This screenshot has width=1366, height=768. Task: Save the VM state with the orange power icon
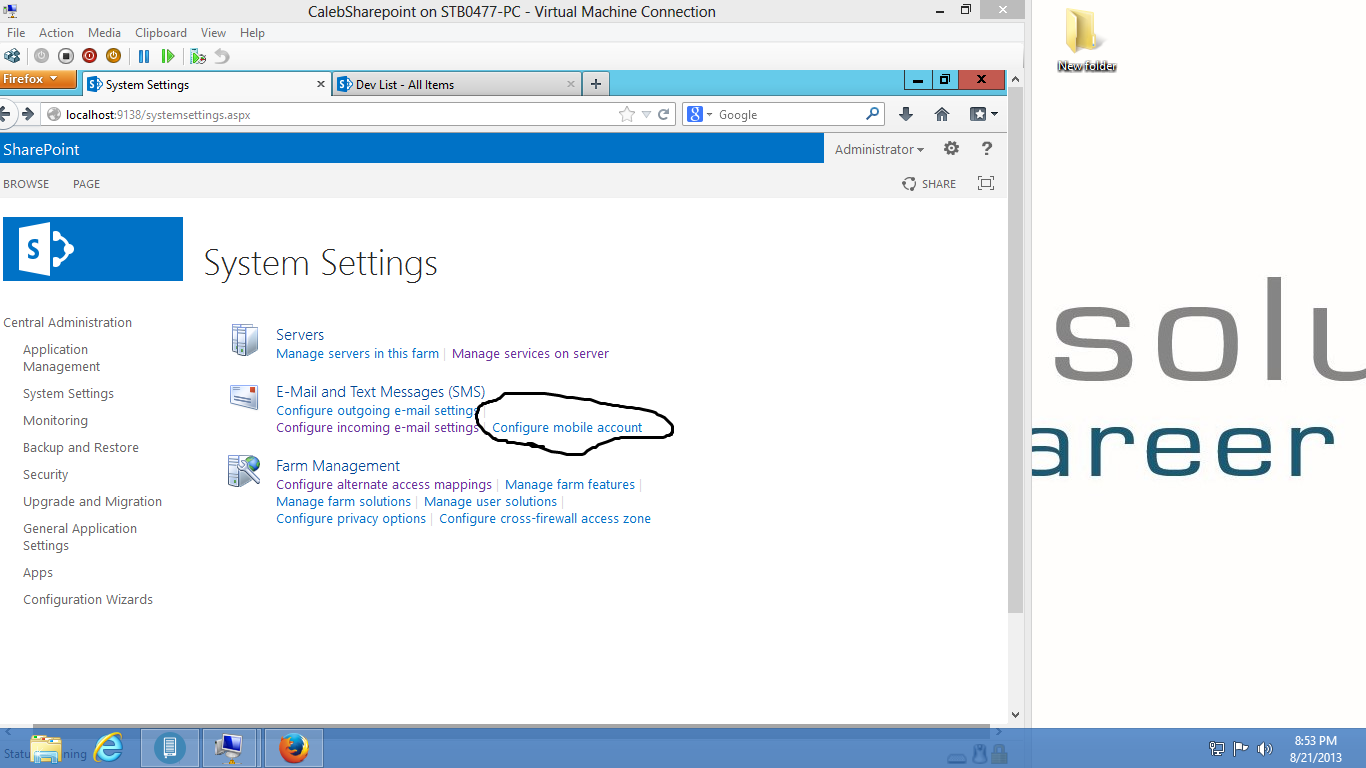pos(113,56)
